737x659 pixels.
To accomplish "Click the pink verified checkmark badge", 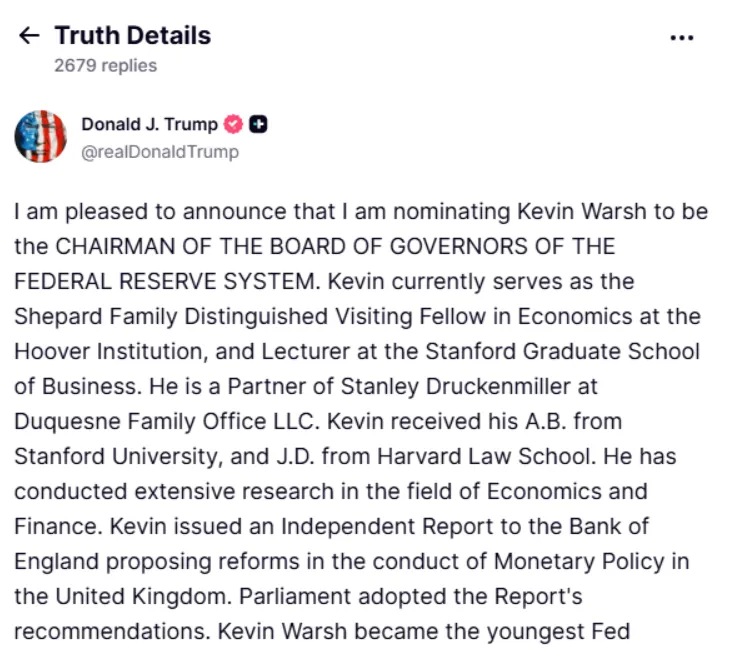I will [233, 125].
